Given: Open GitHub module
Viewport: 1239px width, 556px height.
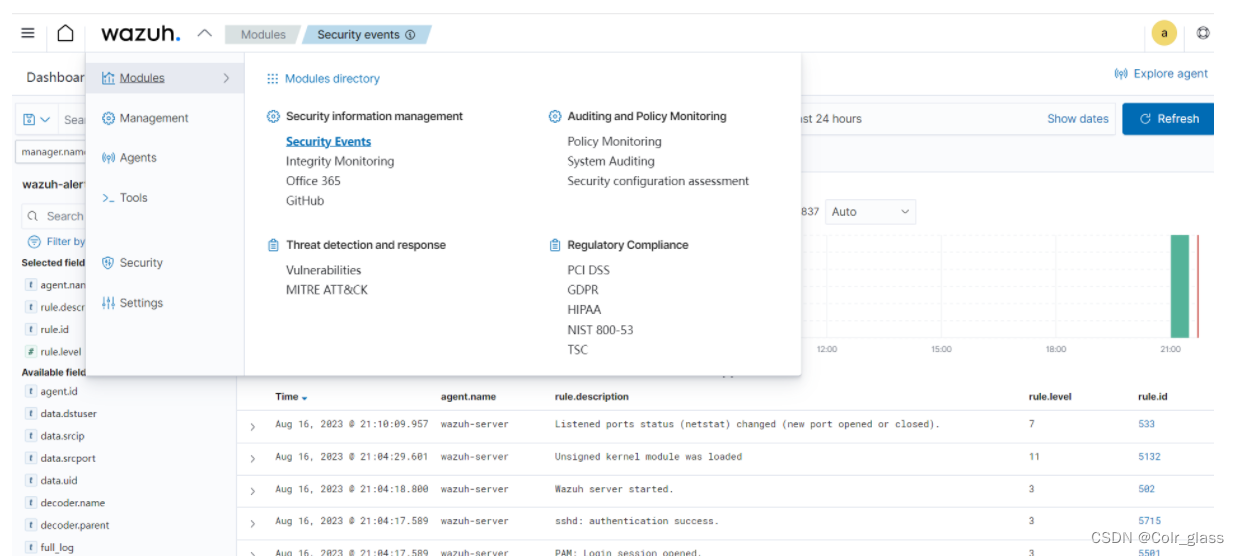Looking at the screenshot, I should [305, 201].
